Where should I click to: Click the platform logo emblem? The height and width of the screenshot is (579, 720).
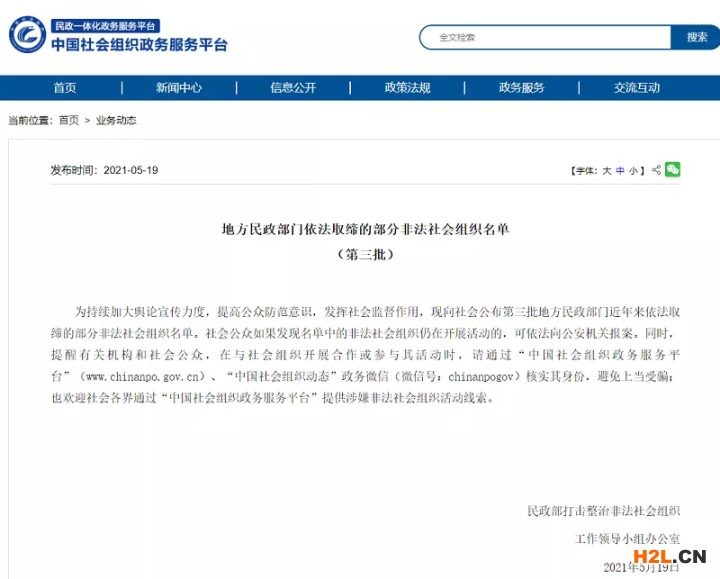(x=27, y=35)
